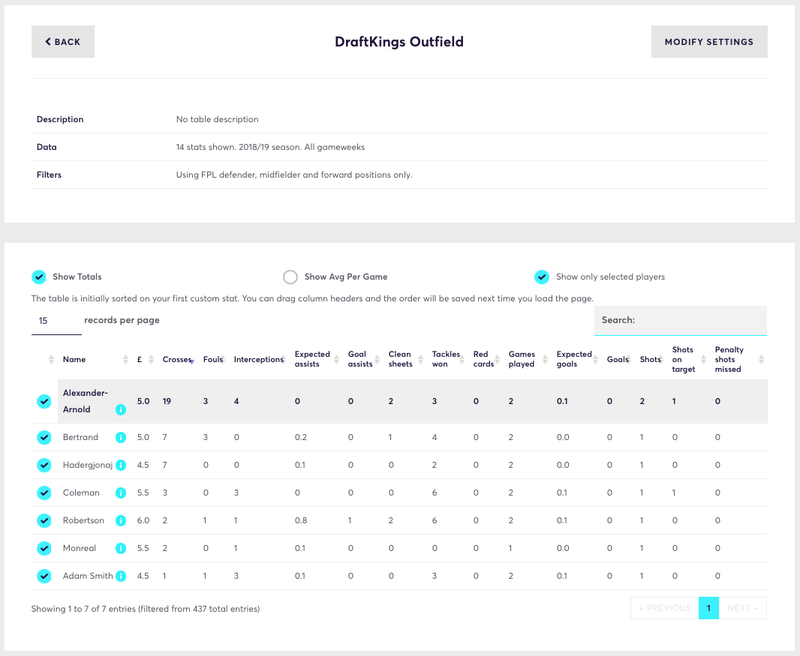Screen dimensions: 800x656
Task: Open info icon for Hadergjonaj
Action: [x=120, y=465]
